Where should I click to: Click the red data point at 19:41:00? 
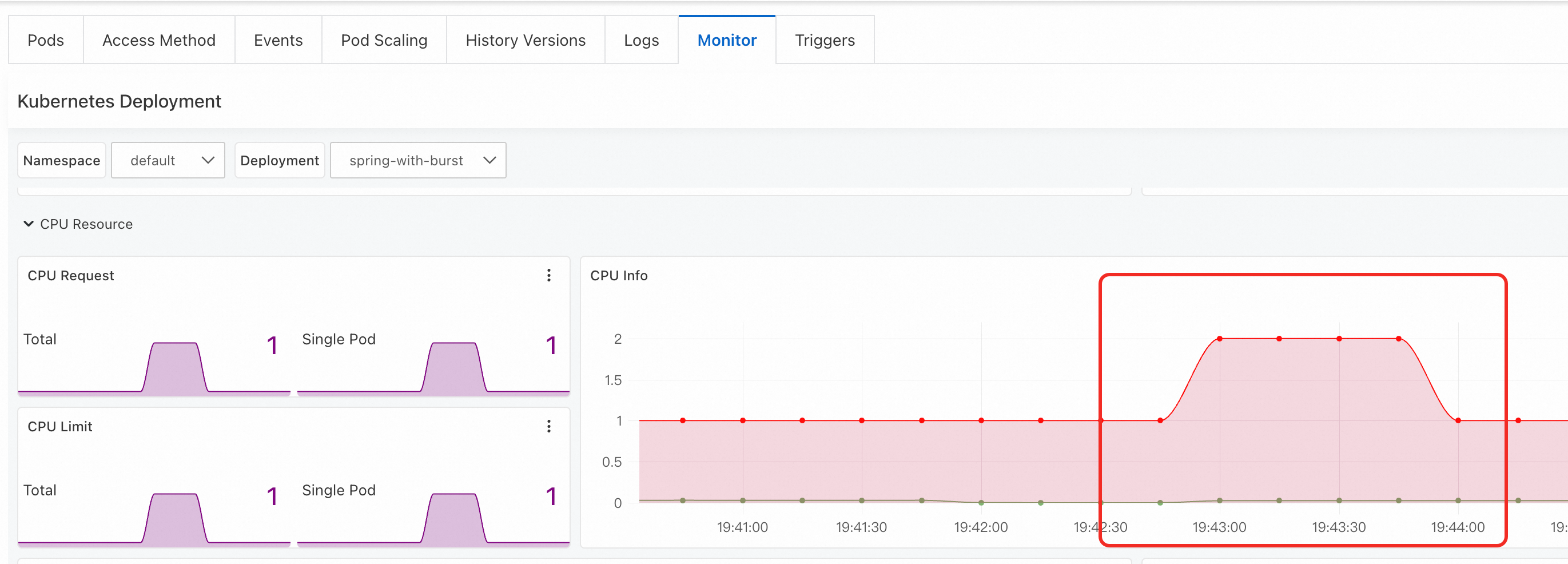[x=743, y=420]
